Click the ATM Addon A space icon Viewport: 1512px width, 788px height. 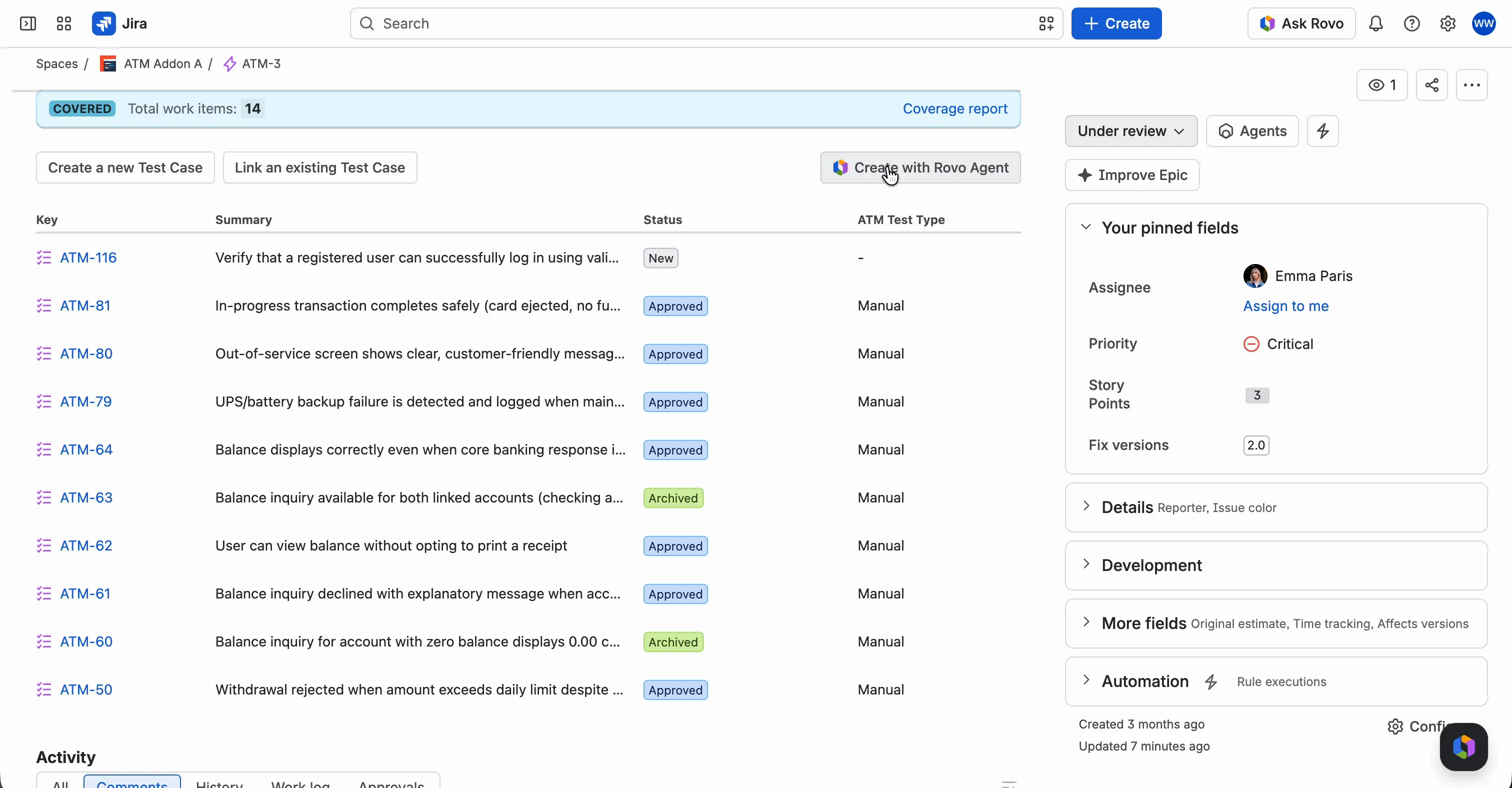[108, 64]
